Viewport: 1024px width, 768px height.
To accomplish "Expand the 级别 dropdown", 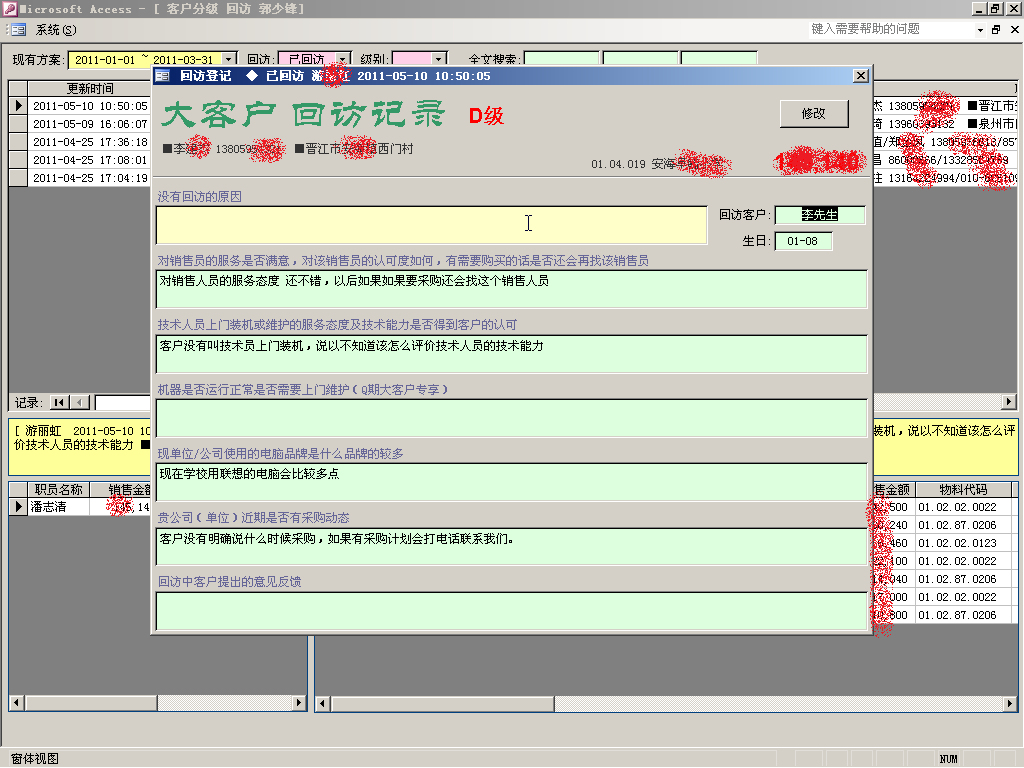I will click(439, 60).
